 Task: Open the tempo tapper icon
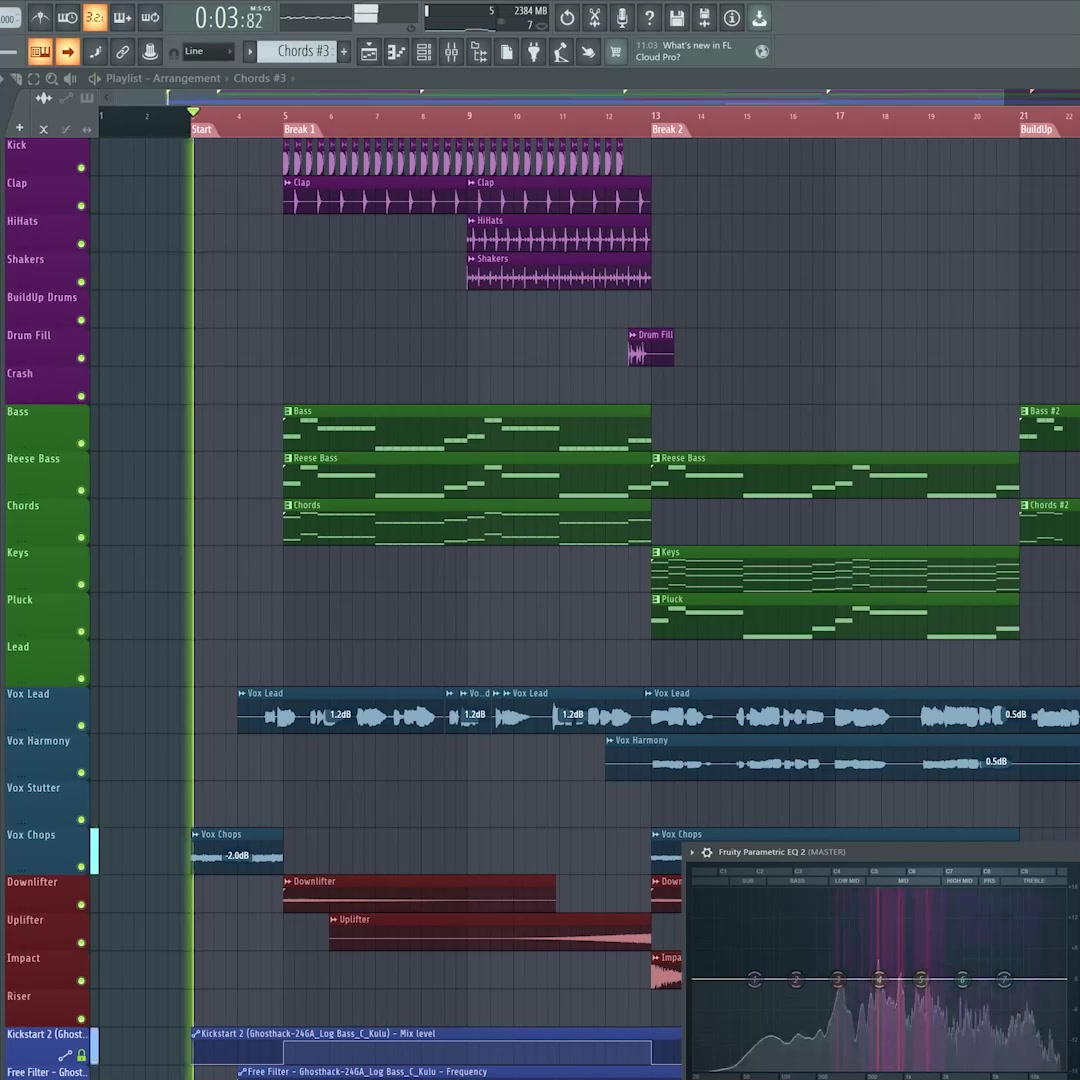click(561, 52)
